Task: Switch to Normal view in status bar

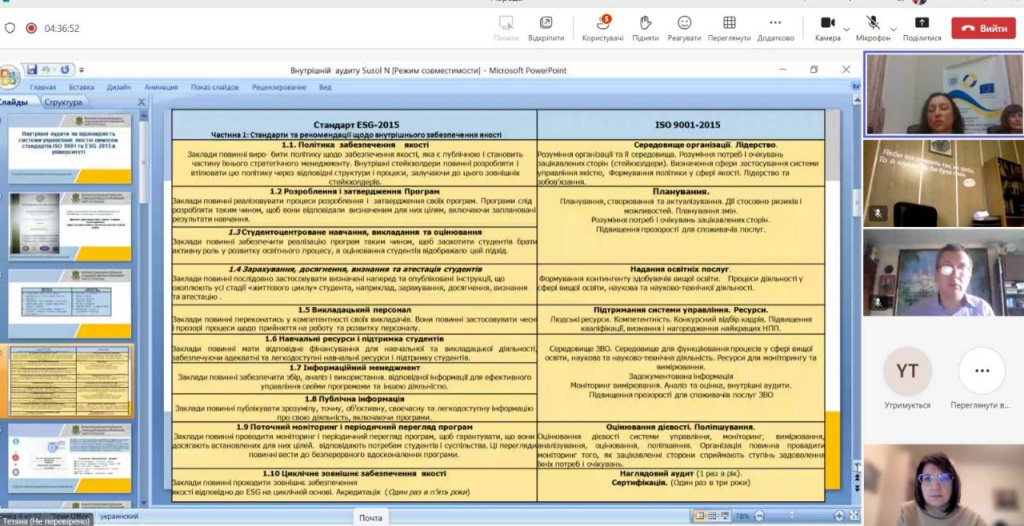Action: (699, 516)
